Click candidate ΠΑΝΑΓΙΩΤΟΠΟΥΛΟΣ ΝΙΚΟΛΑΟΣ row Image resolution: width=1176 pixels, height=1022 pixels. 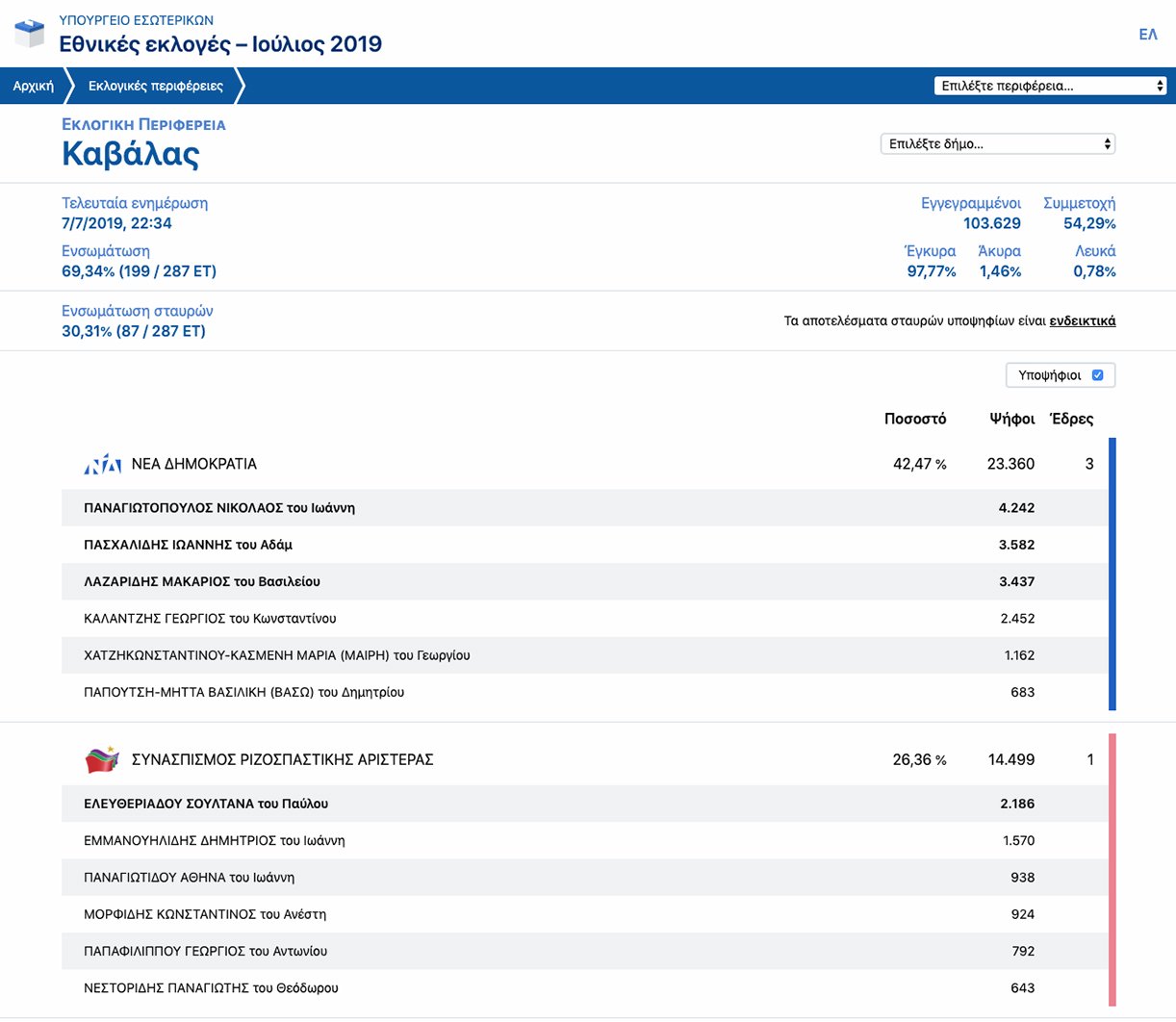[x=585, y=508]
